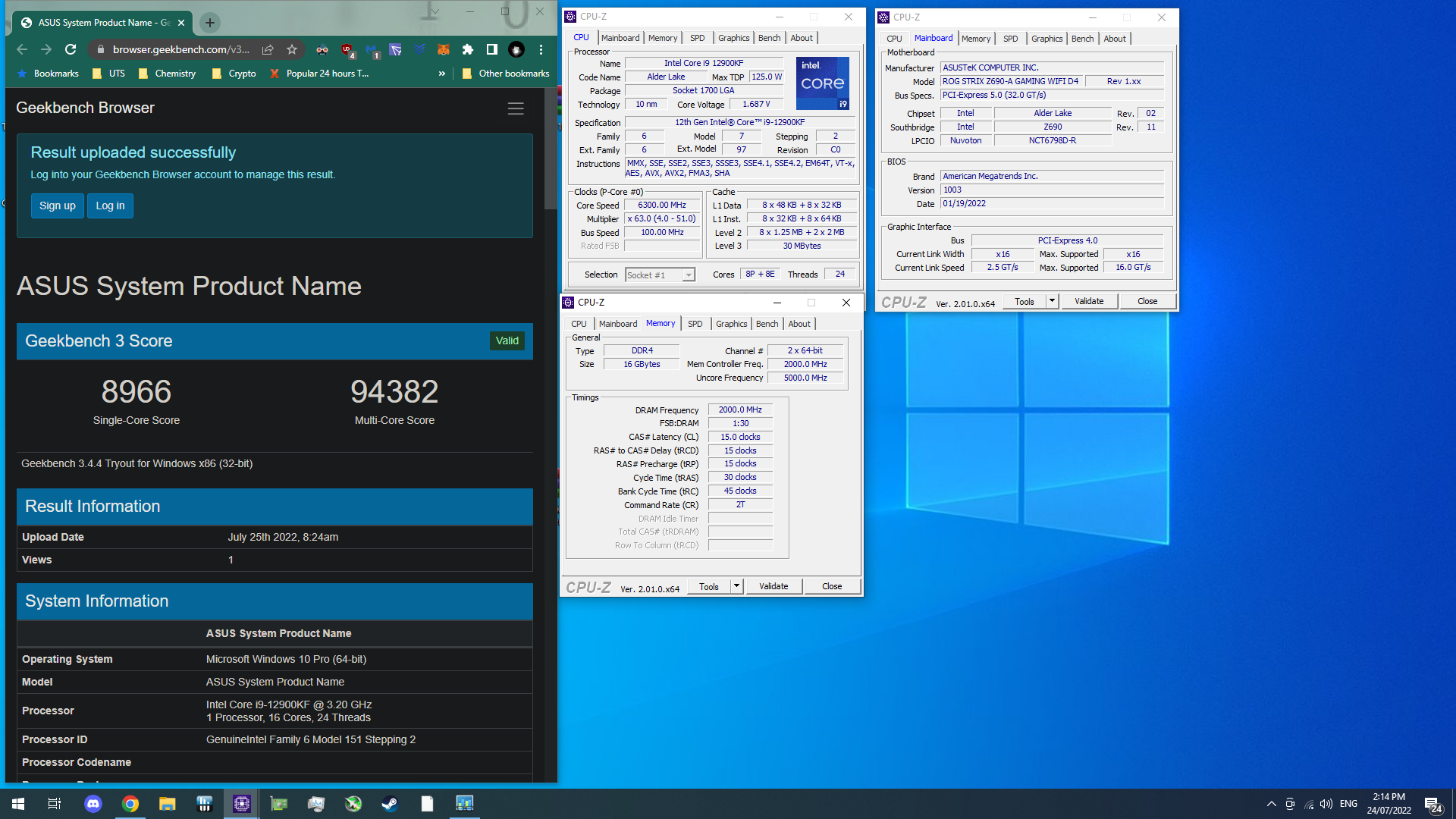Click the Geekbench page vertical scrollbar

[551, 149]
